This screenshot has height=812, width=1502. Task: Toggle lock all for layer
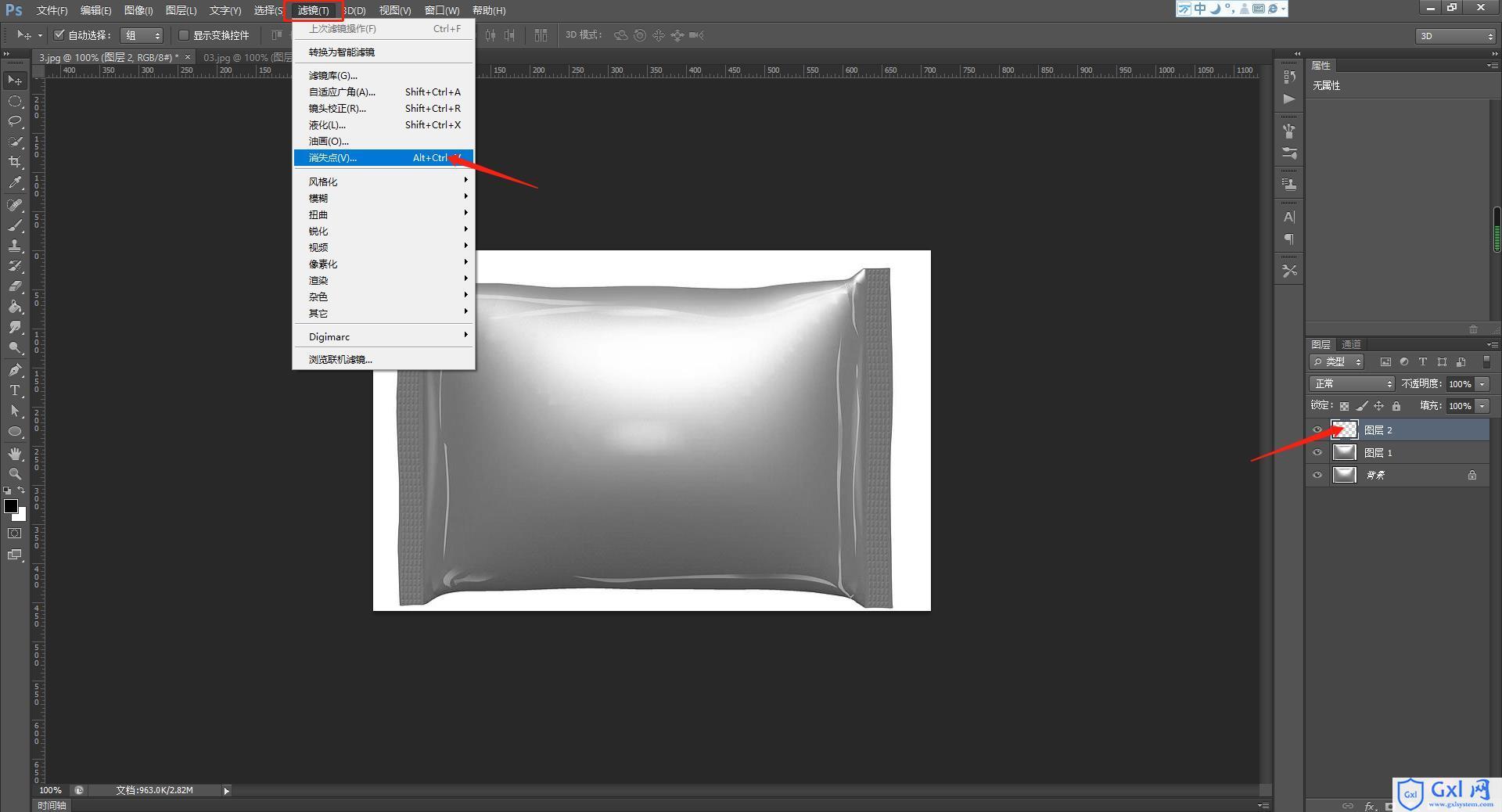click(x=1396, y=406)
